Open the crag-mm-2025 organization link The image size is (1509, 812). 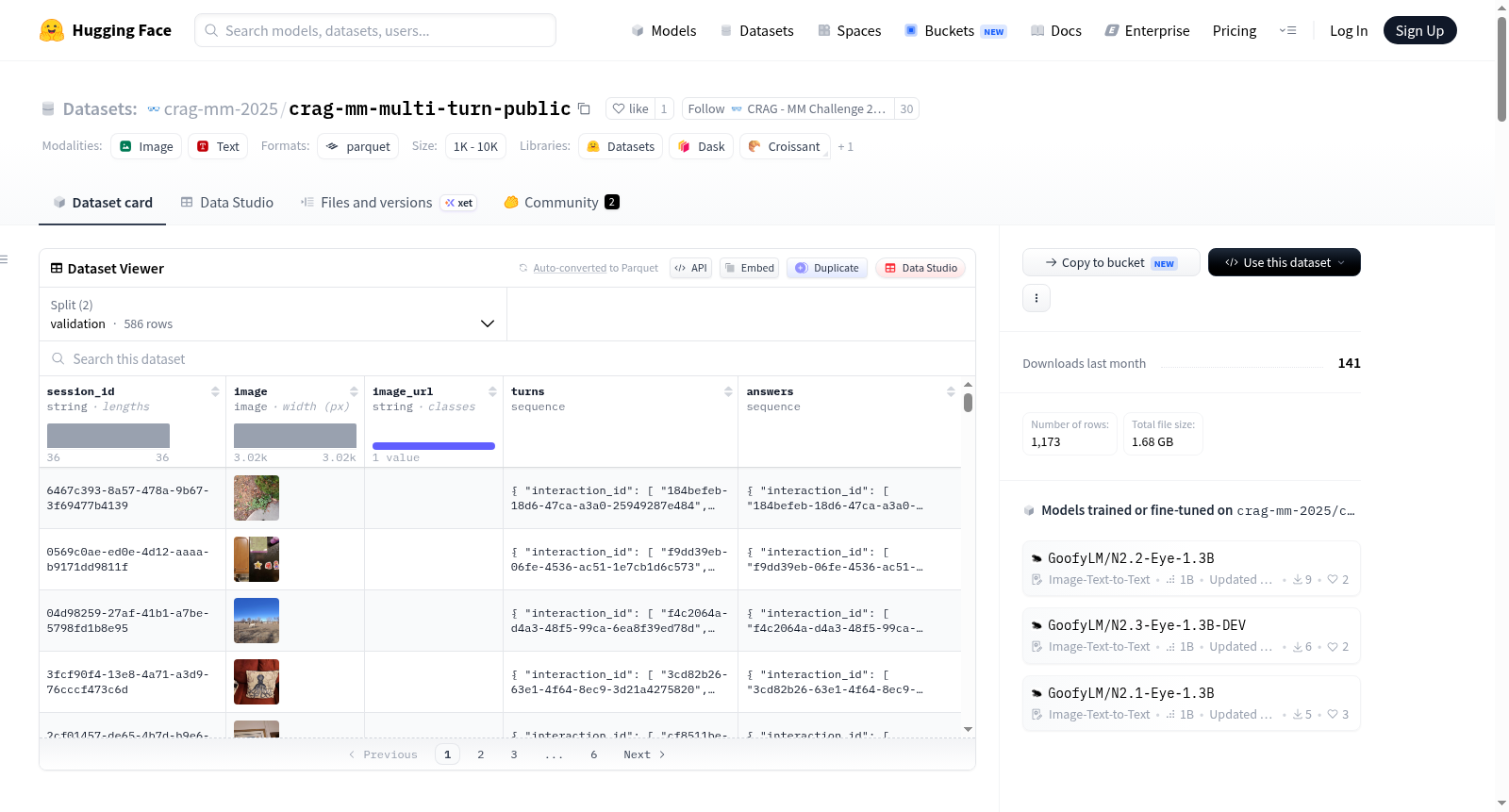221,108
